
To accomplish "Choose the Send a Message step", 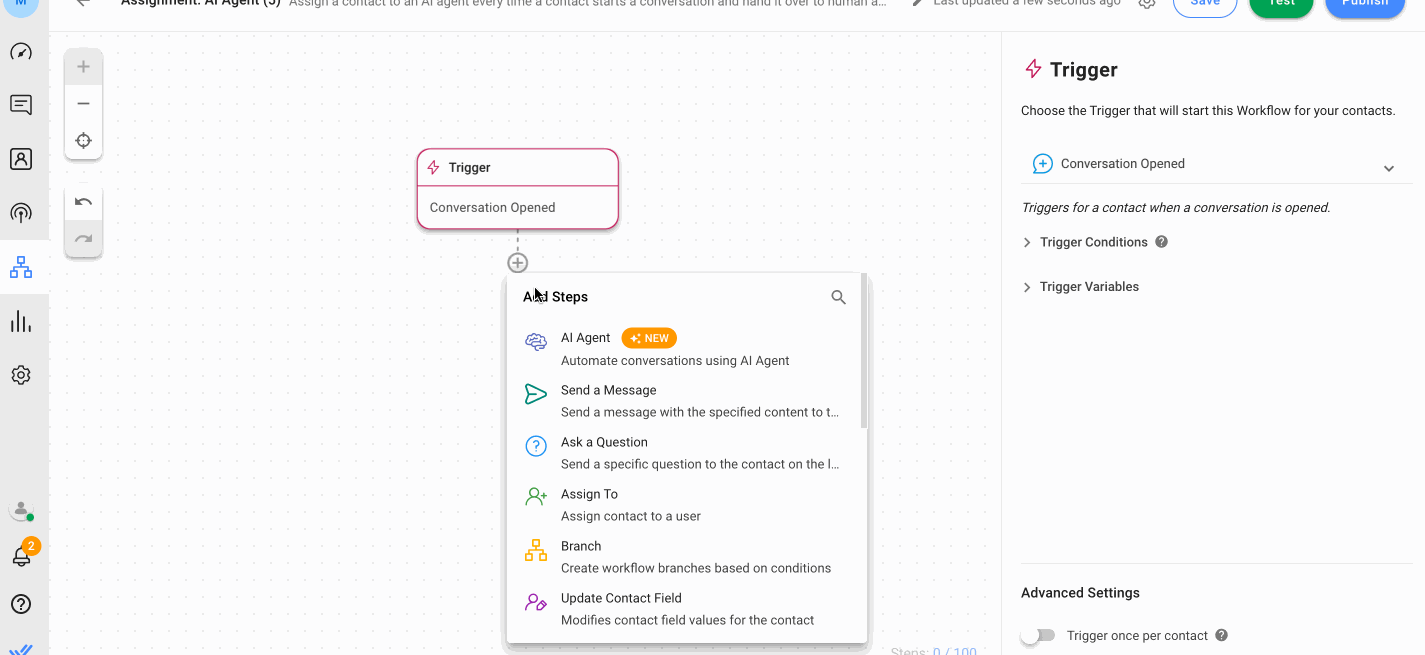I will click(608, 400).
